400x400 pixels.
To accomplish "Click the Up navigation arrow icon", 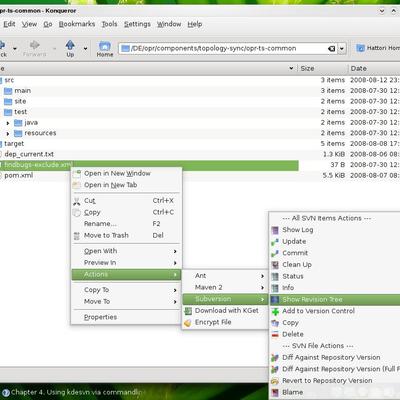I will [70, 45].
